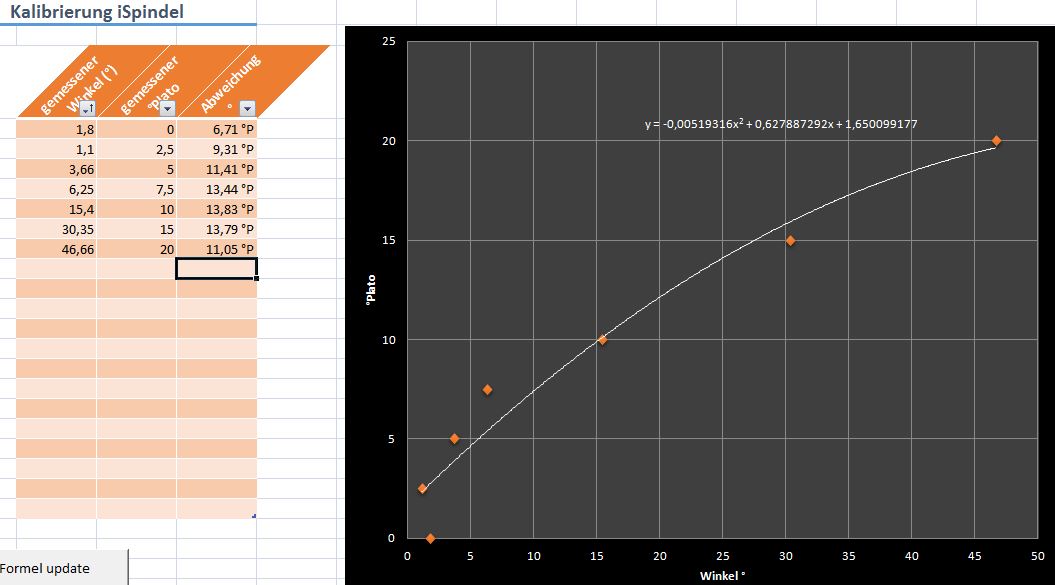Click the data point at 15 °Plato

pyautogui.click(x=790, y=241)
